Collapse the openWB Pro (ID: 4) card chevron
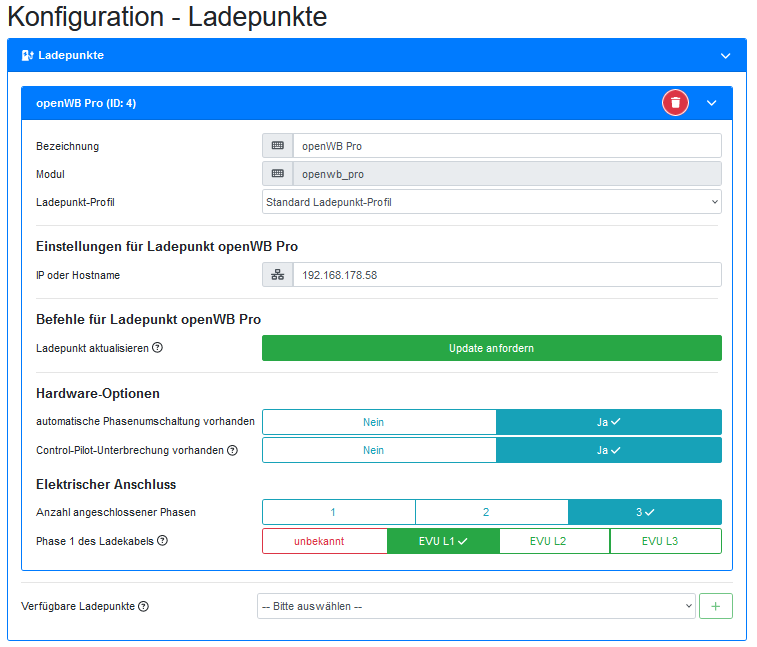The height and width of the screenshot is (647, 757). click(712, 103)
